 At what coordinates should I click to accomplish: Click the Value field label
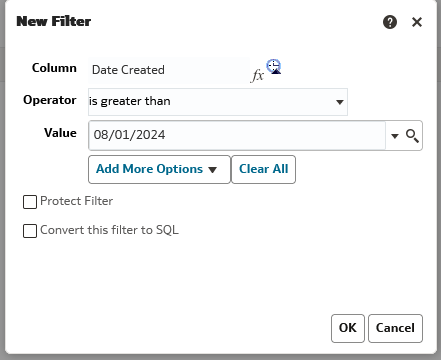click(60, 133)
